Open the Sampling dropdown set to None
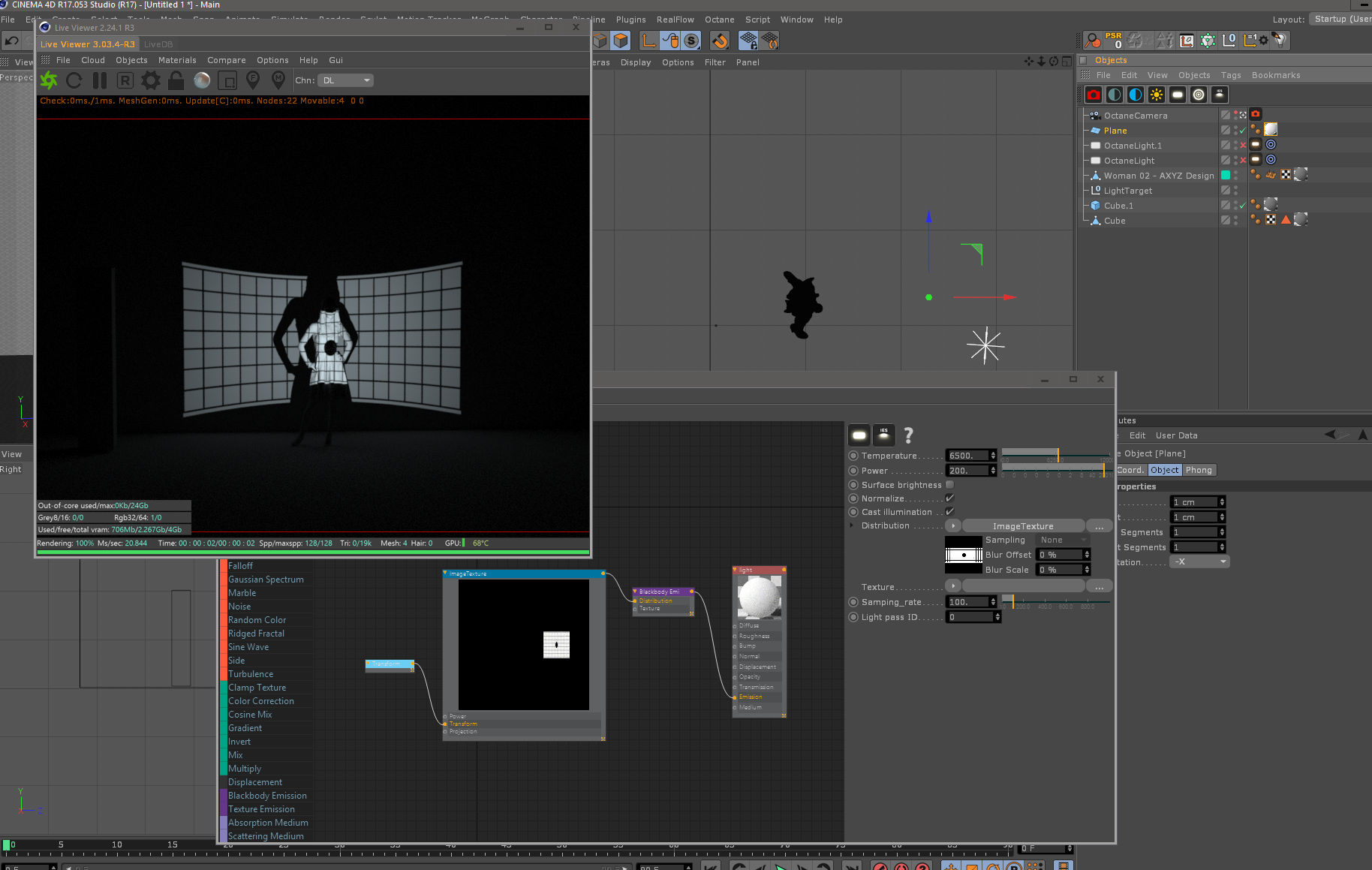Image resolution: width=1372 pixels, height=870 pixels. (1062, 540)
